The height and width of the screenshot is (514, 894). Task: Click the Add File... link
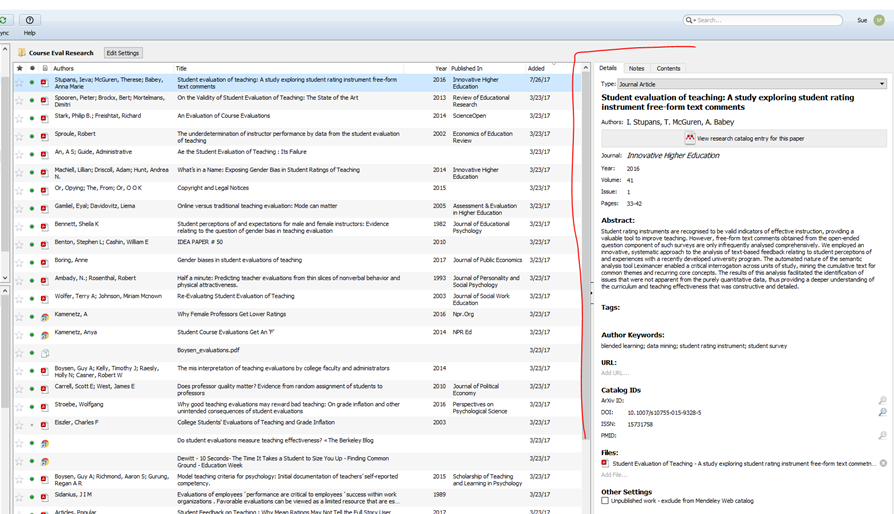point(614,475)
